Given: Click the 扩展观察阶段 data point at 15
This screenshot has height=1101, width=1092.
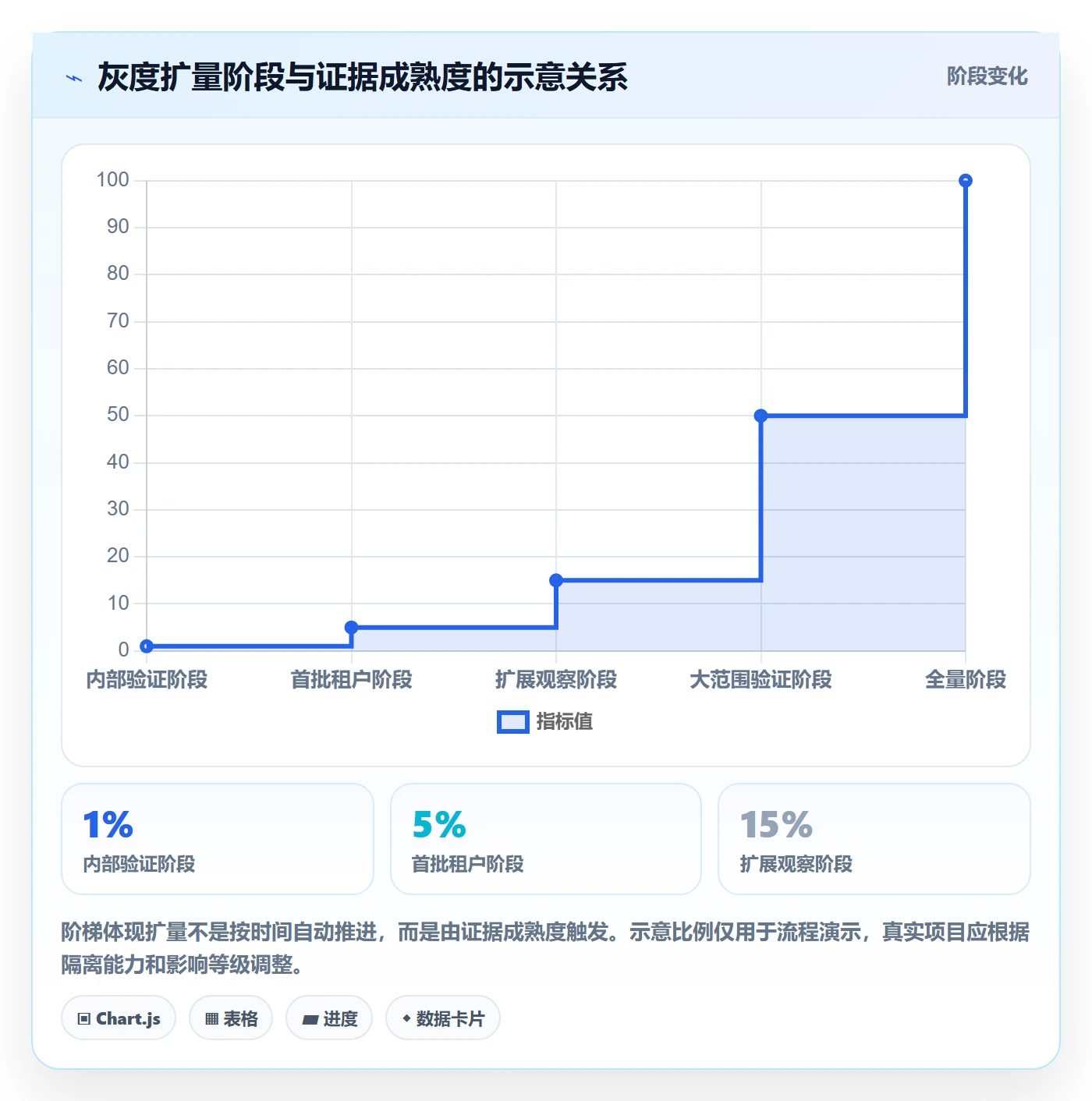Looking at the screenshot, I should 556,580.
